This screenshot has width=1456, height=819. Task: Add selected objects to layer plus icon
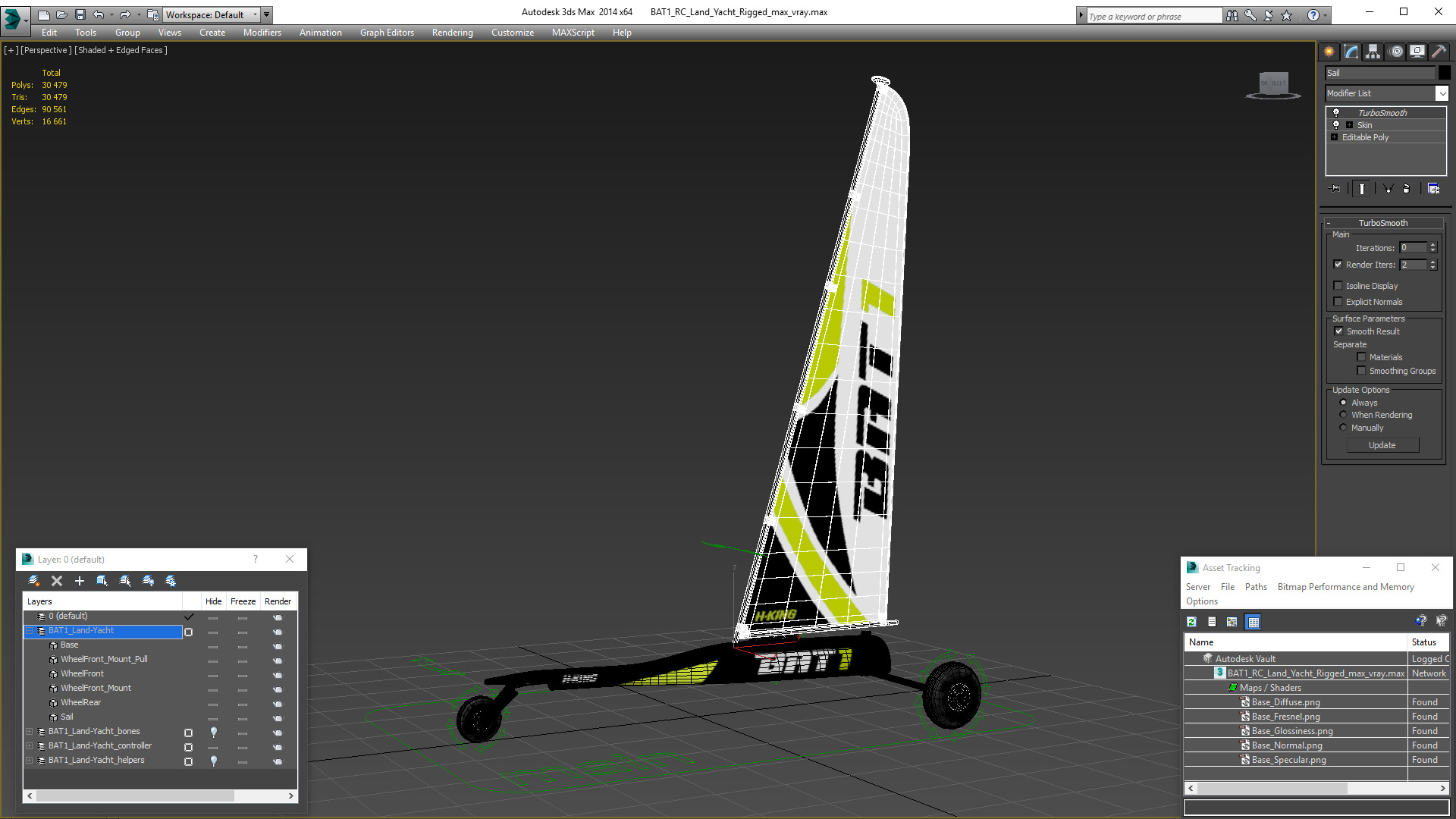80,581
